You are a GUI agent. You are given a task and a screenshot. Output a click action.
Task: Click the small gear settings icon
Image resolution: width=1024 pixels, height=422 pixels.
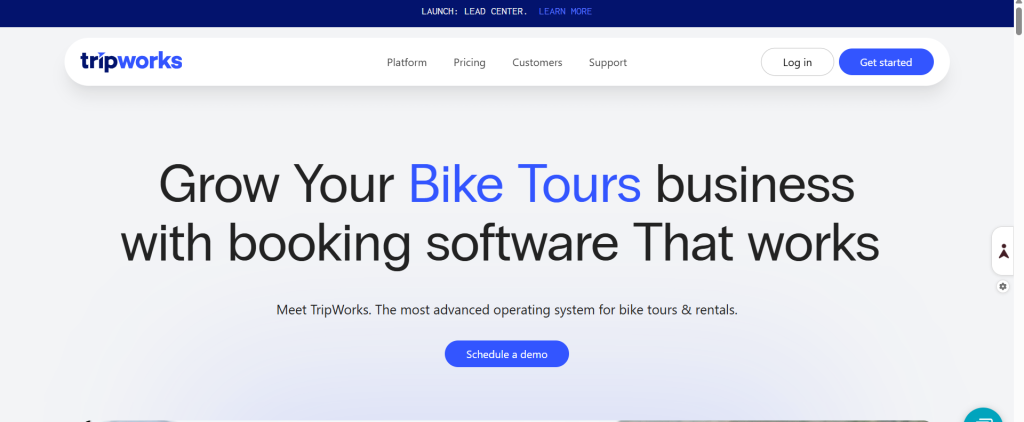pyautogui.click(x=1003, y=286)
